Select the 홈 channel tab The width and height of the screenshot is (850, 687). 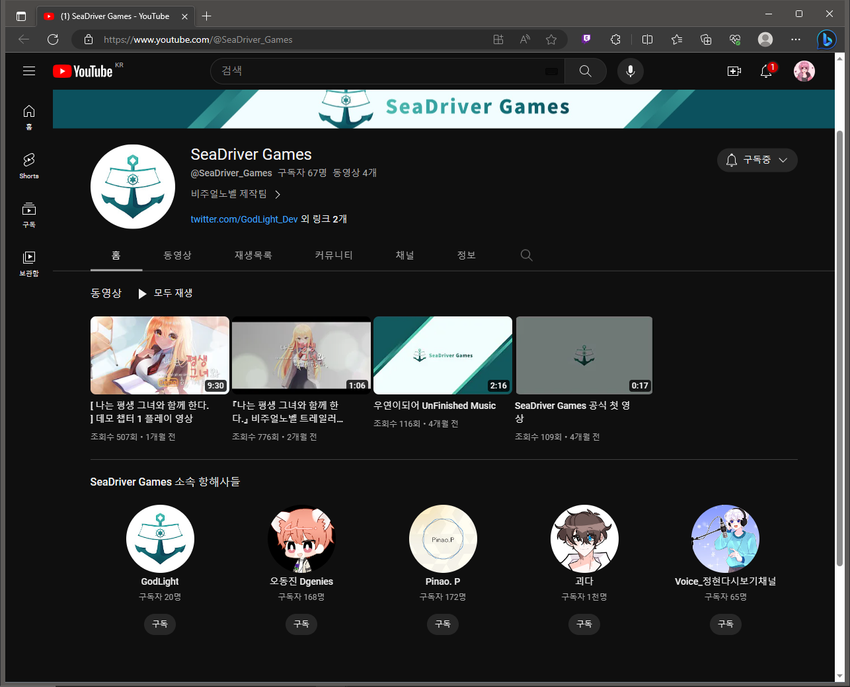(116, 255)
